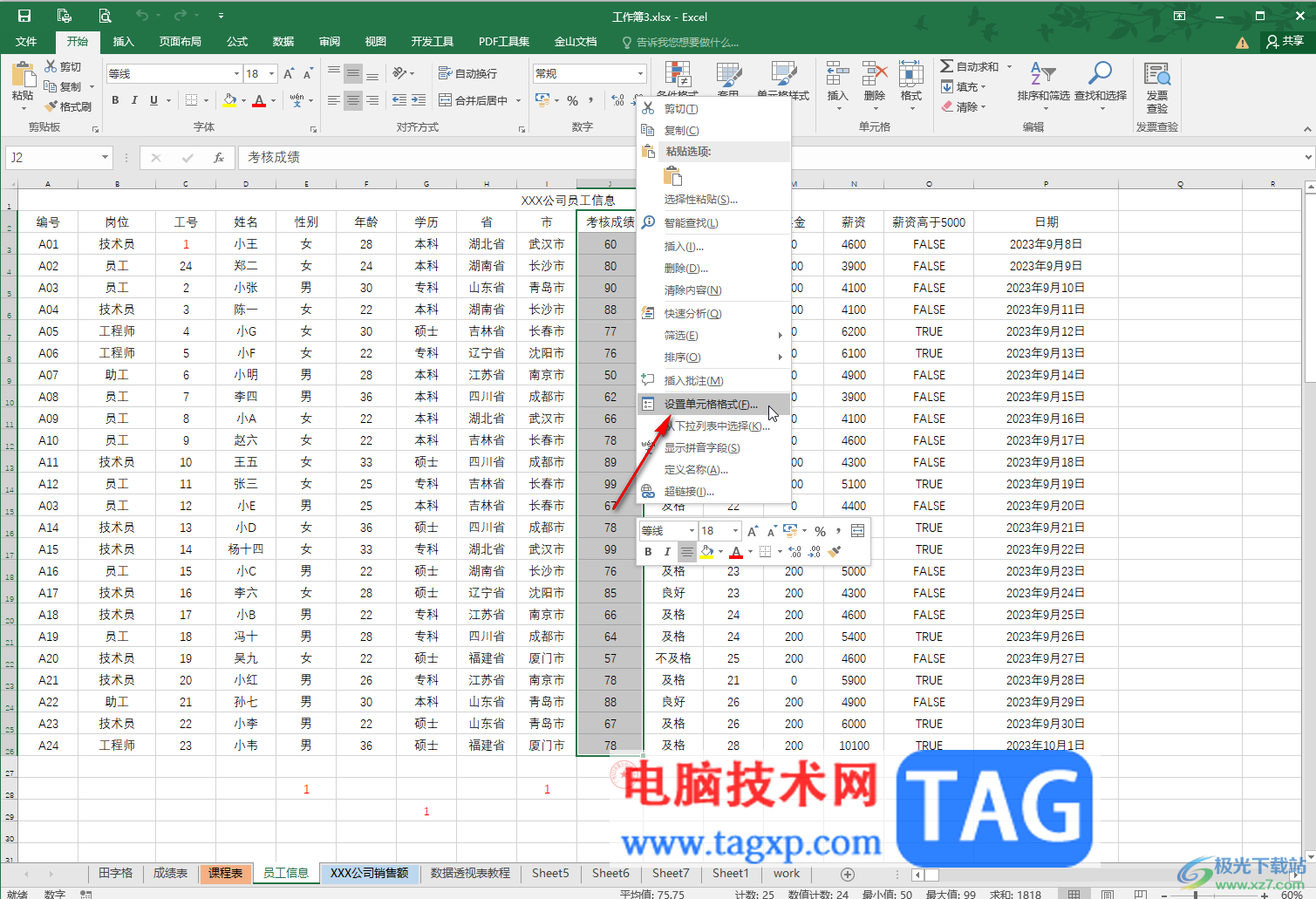Select cell containing 2023年9月8日

point(1046,244)
